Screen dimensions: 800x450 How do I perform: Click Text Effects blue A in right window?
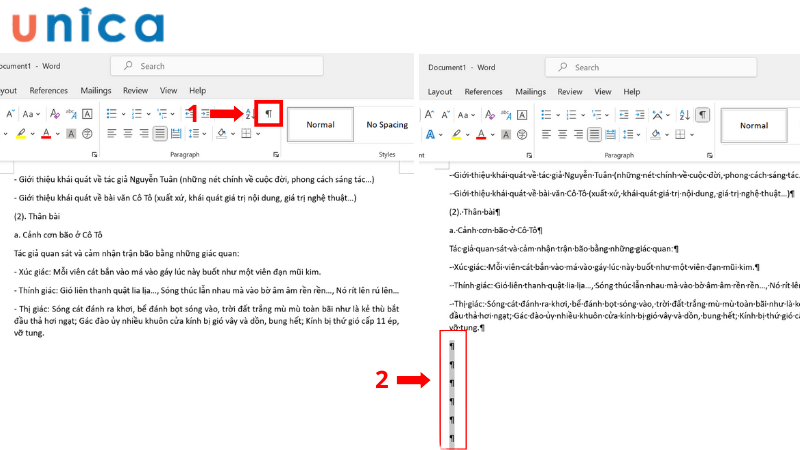click(430, 135)
